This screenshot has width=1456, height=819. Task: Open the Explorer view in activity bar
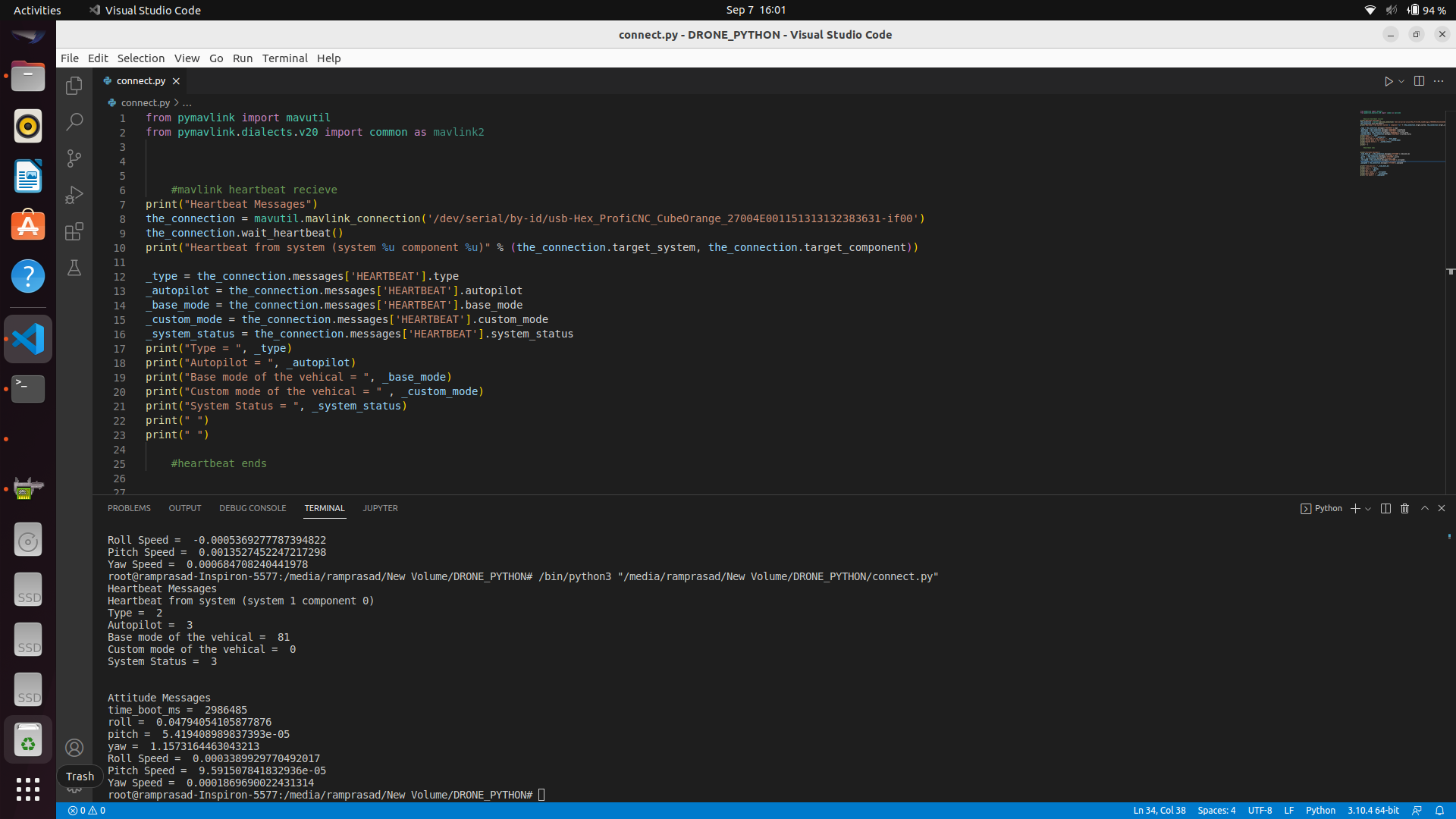74,86
